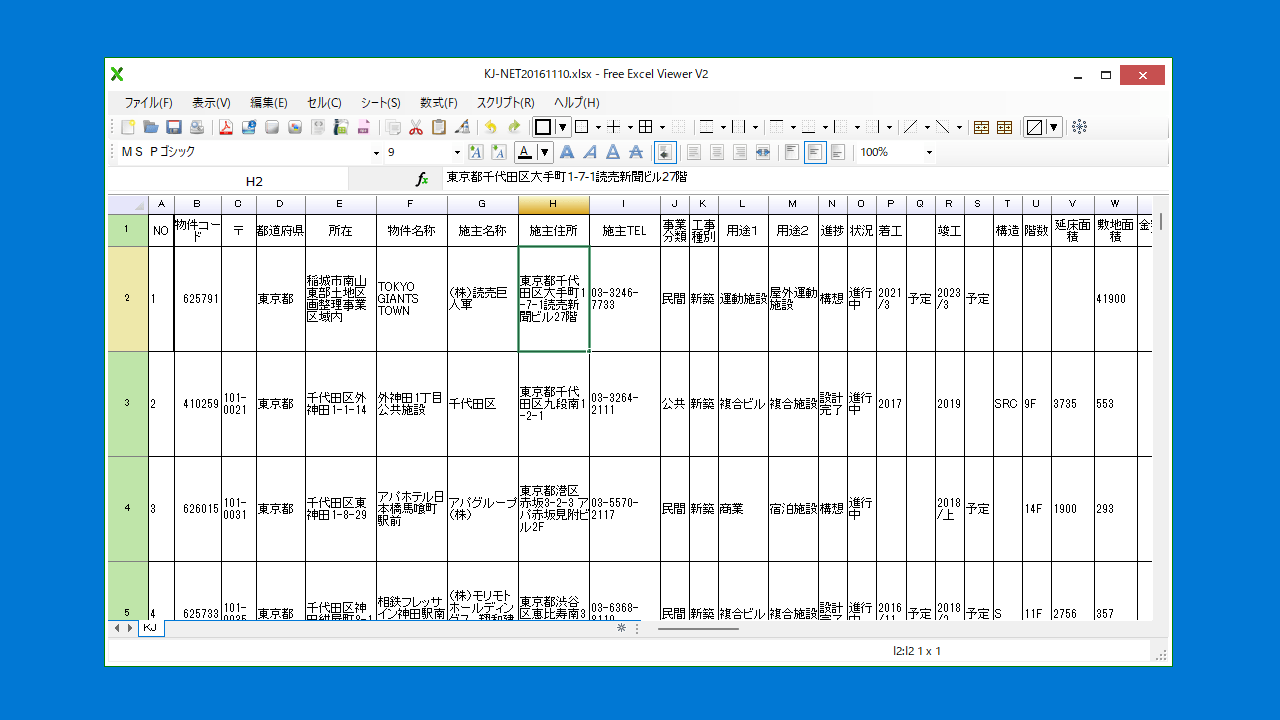The width and height of the screenshot is (1280, 720).
Task: Decrease font size with the shrink-A icon
Action: click(x=498, y=152)
